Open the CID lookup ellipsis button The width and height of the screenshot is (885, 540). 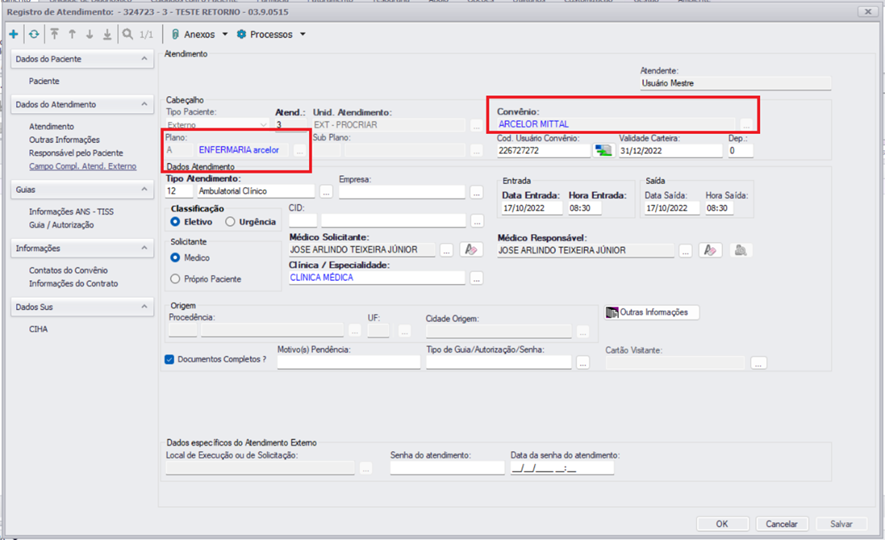(477, 221)
